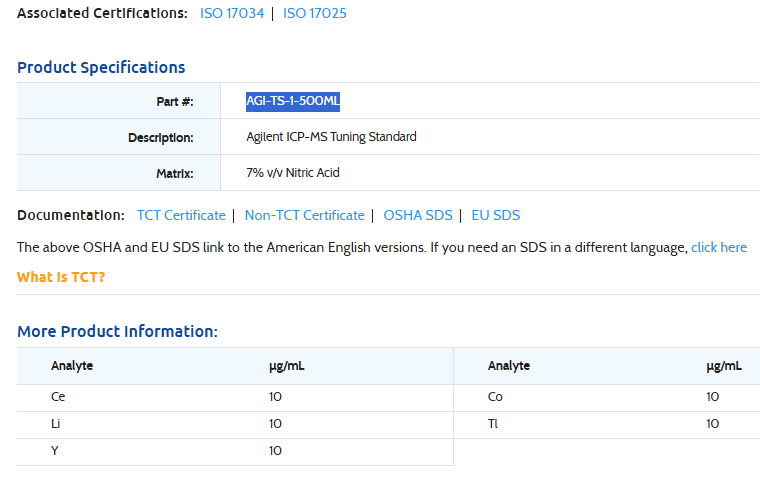Image resolution: width=760 pixels, height=501 pixels.
Task: Open the OSHA SDS document link
Action: coord(417,215)
